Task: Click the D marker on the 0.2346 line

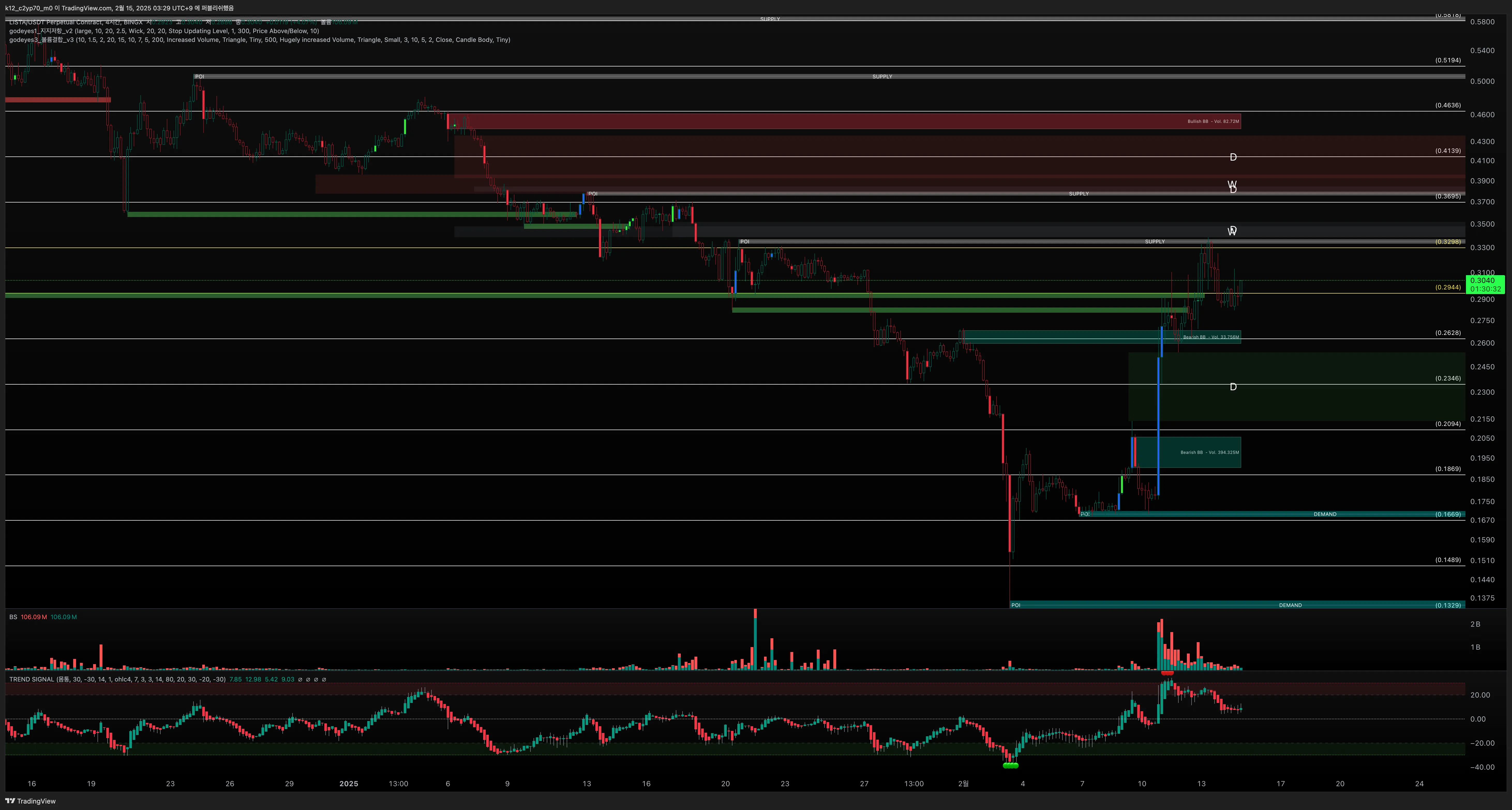Action: [1233, 387]
